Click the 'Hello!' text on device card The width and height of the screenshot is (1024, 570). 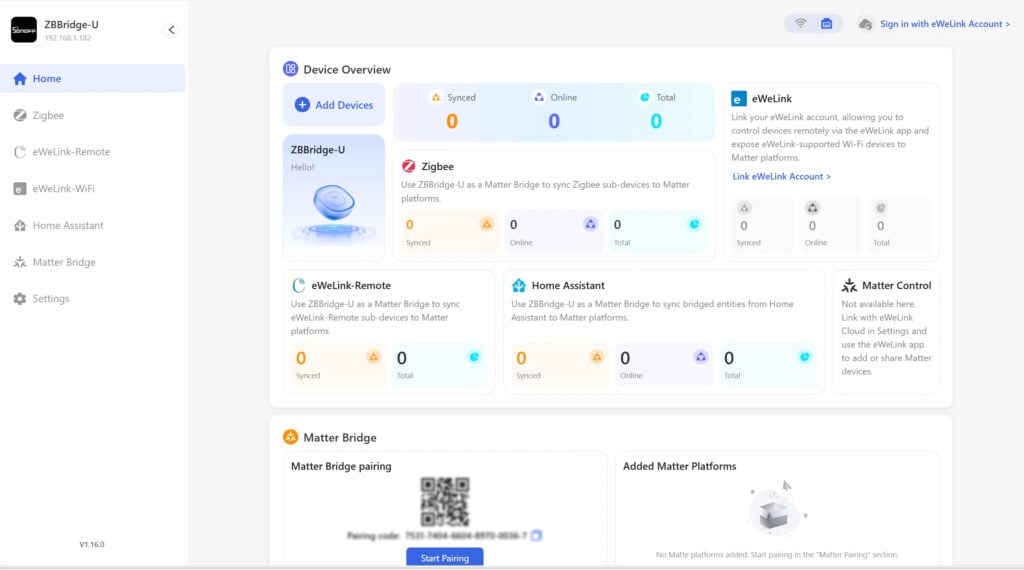point(302,167)
